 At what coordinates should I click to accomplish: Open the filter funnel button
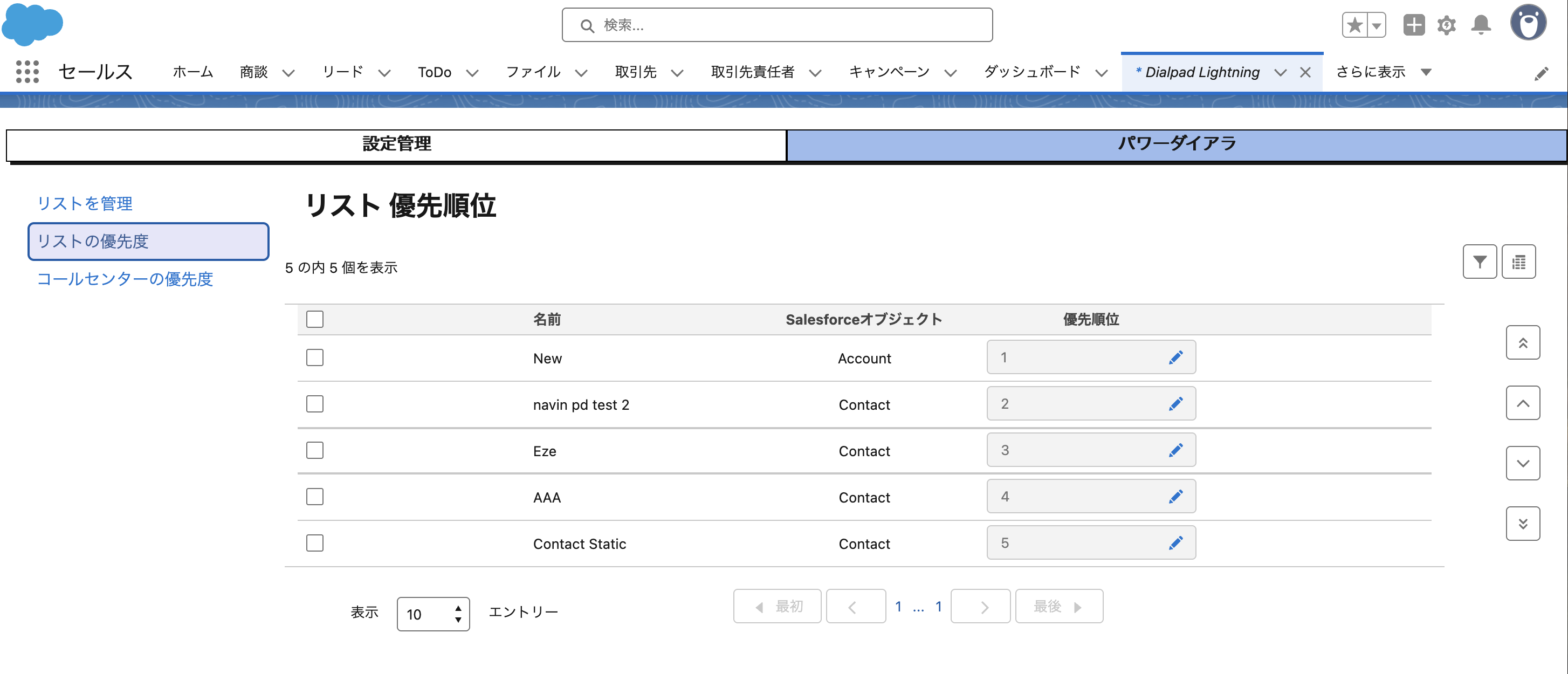tap(1480, 262)
